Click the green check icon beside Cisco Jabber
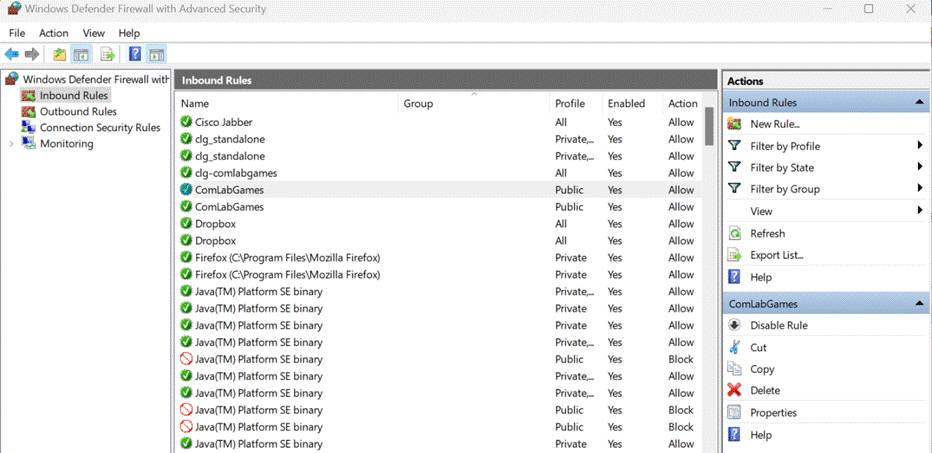 [186, 122]
